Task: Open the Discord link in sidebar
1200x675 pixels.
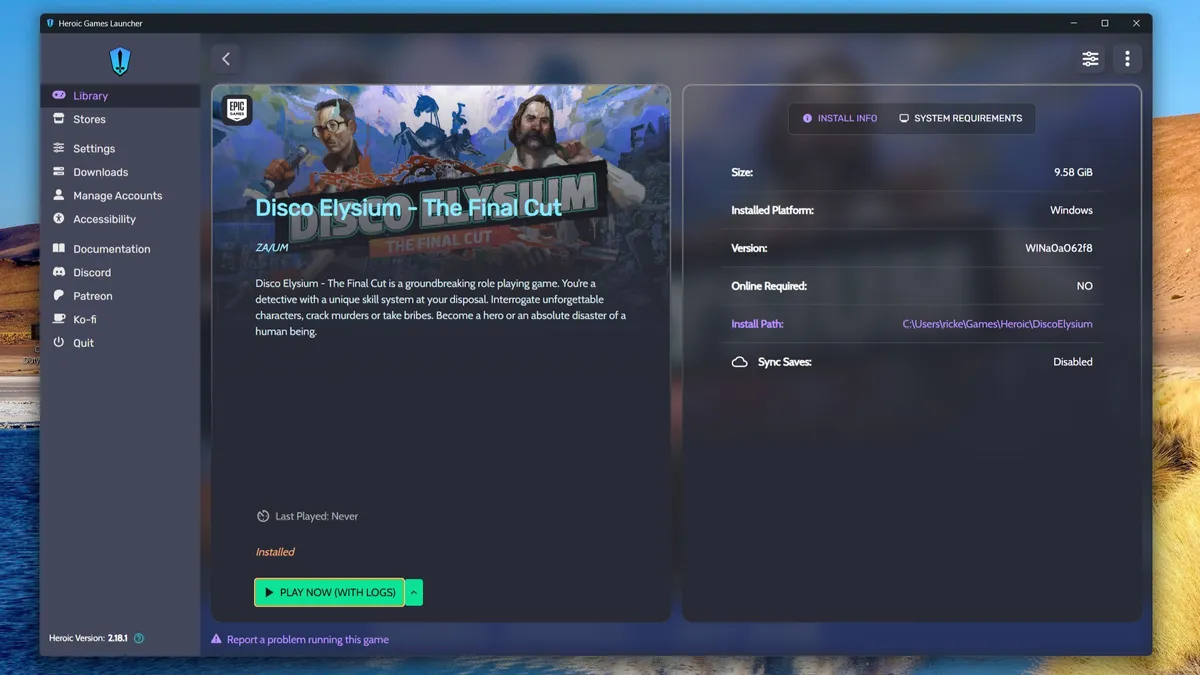Action: click(120, 272)
